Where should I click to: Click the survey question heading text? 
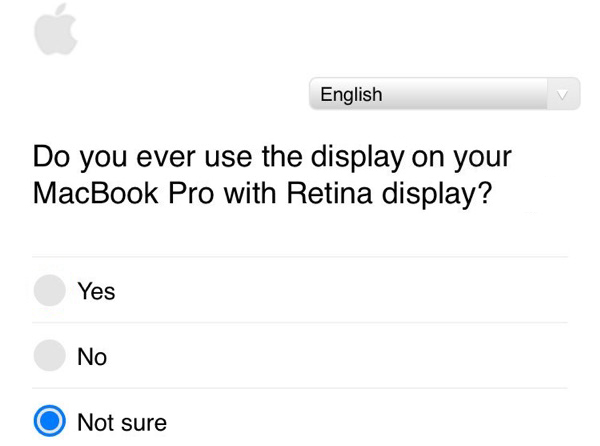272,174
